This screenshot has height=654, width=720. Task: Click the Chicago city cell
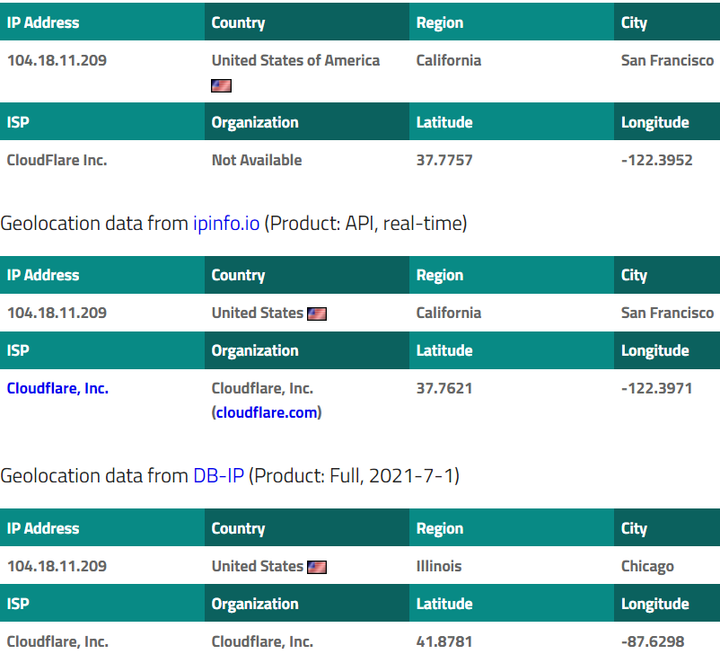tap(647, 567)
